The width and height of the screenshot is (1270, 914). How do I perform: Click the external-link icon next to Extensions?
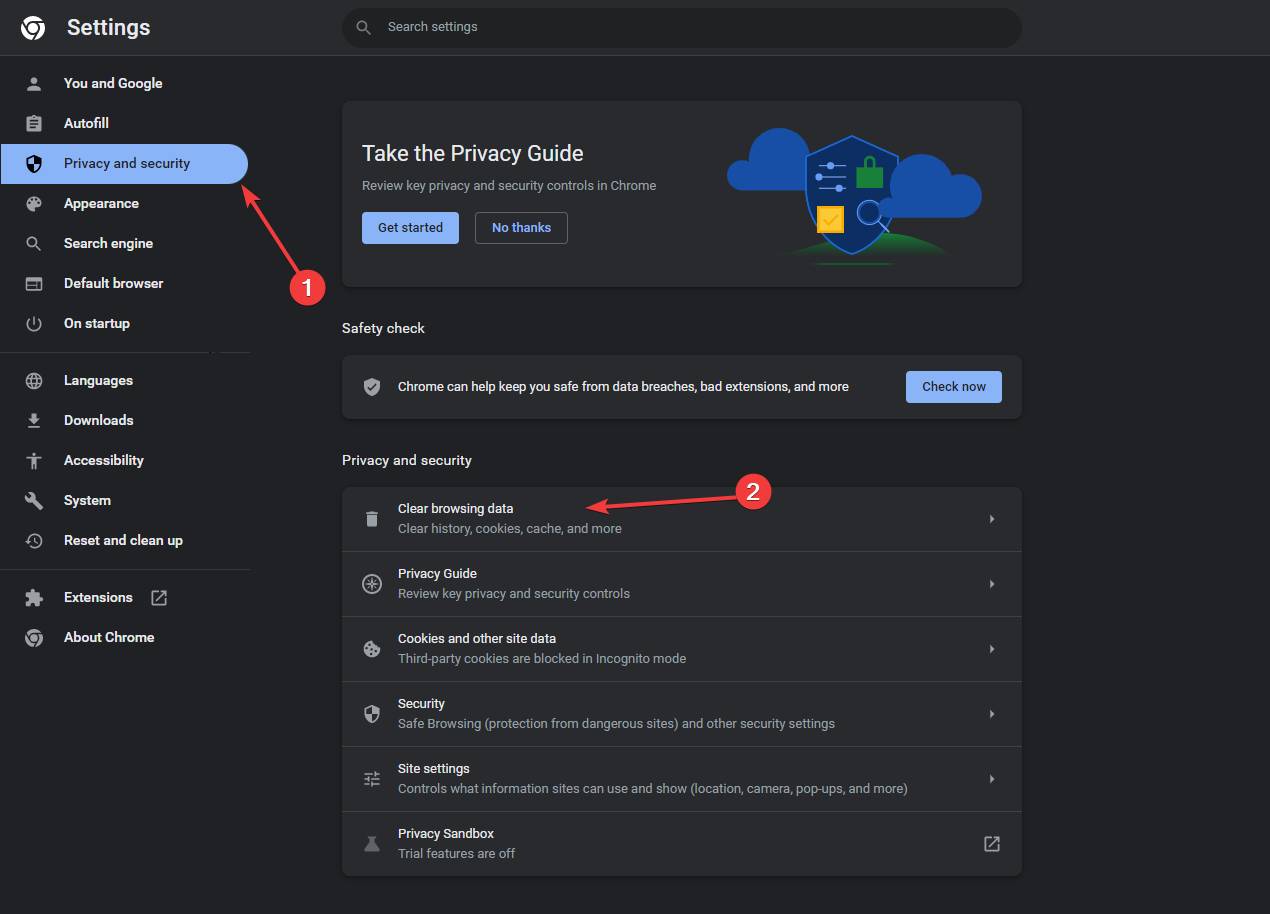tap(158, 597)
